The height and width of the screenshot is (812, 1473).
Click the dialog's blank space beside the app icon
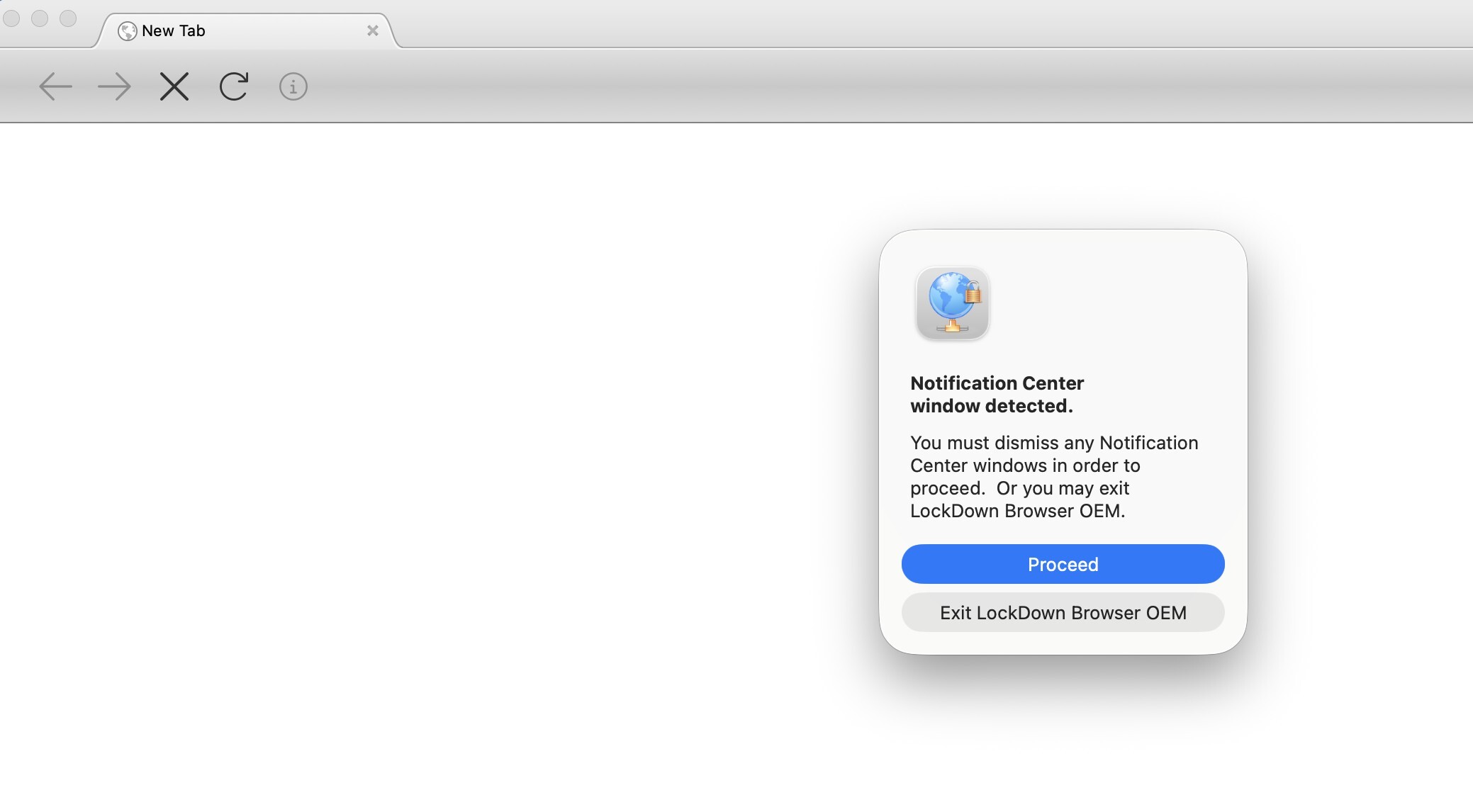(1113, 303)
